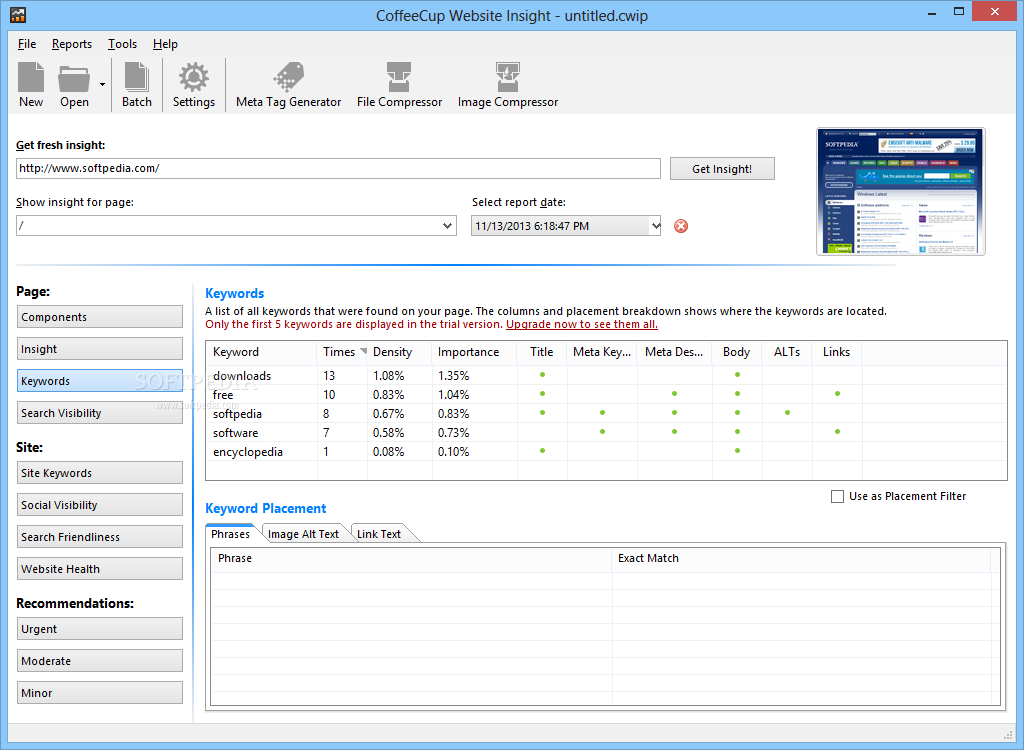Click the ALTs column header

[x=787, y=352]
